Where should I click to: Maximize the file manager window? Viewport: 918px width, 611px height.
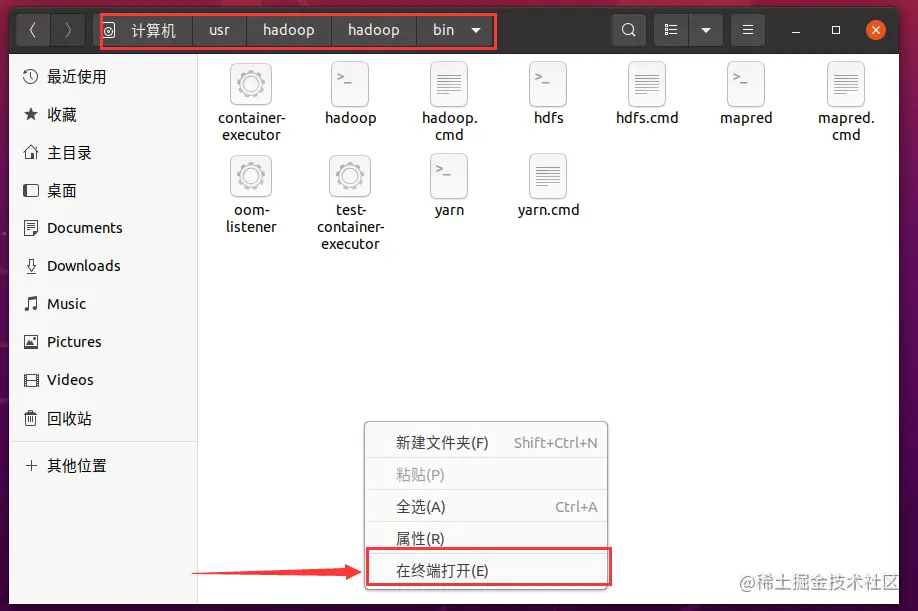coord(836,30)
